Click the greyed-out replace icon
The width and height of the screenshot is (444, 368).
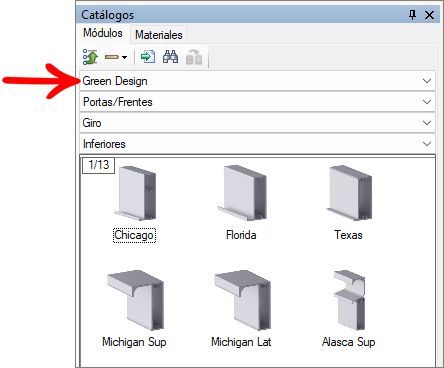point(194,57)
